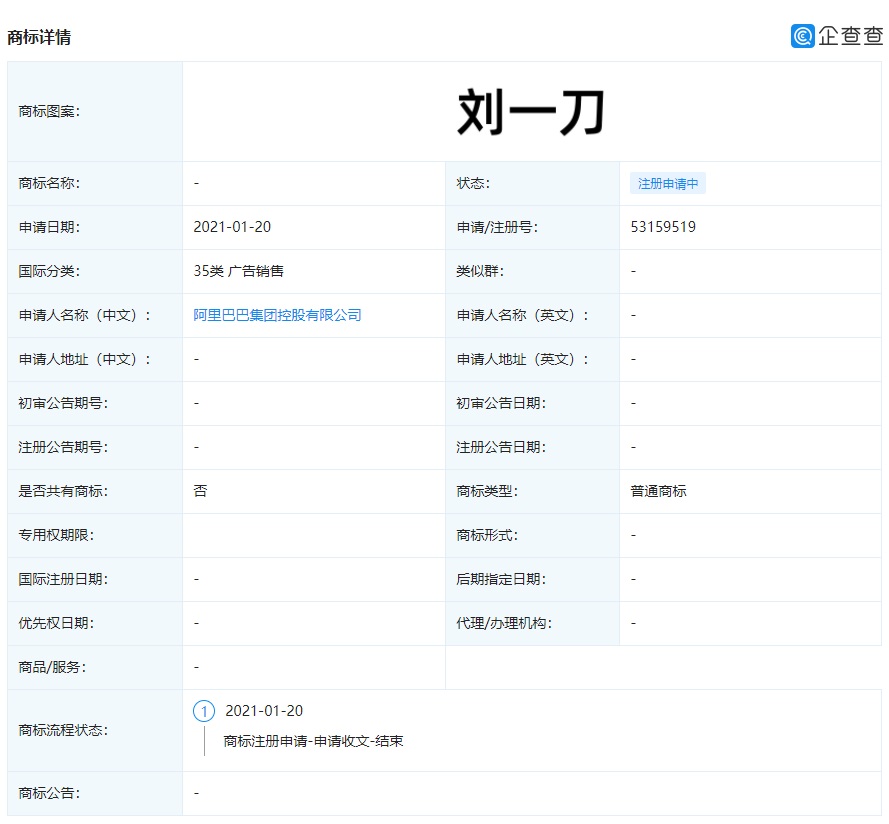Select the process date 2021-01-20 beside step 1

coord(264,711)
